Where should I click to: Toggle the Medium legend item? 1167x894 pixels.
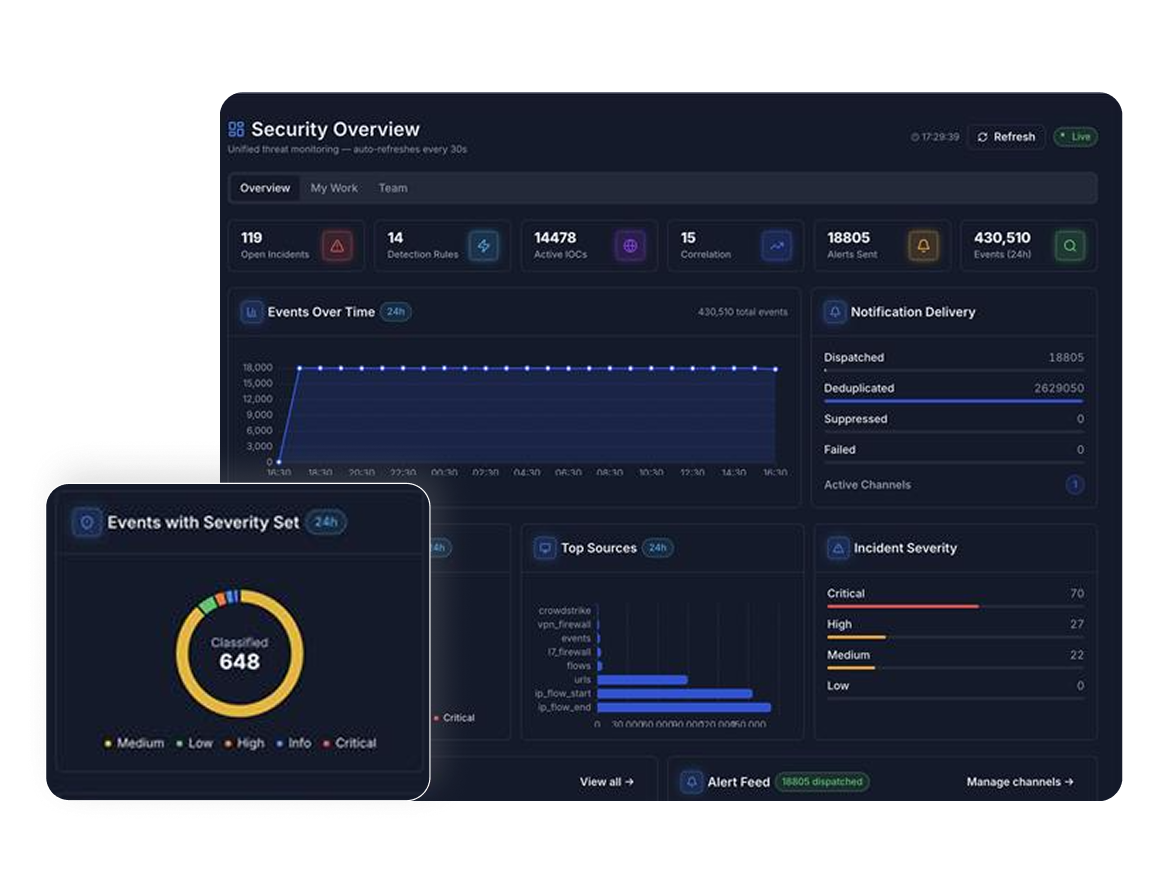click(x=135, y=743)
